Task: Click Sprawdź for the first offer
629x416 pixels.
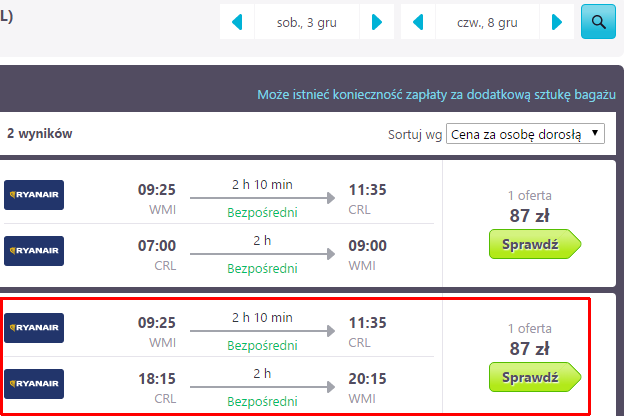Action: click(534, 244)
